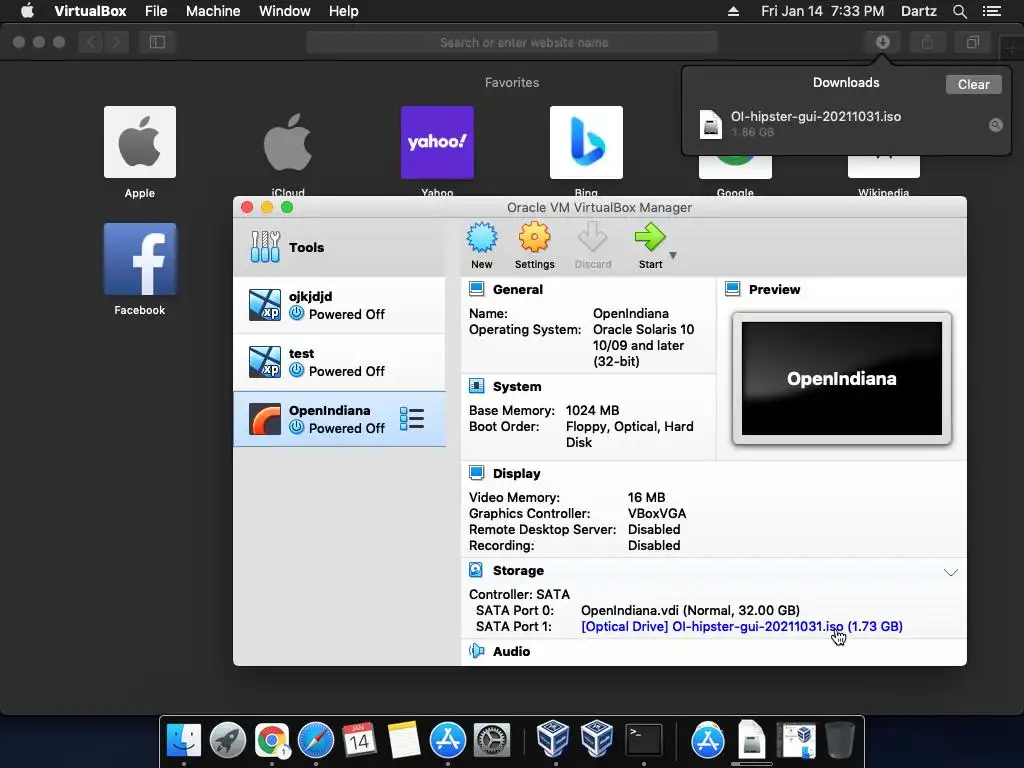Open the Help menu
The height and width of the screenshot is (768, 1024).
tap(344, 11)
